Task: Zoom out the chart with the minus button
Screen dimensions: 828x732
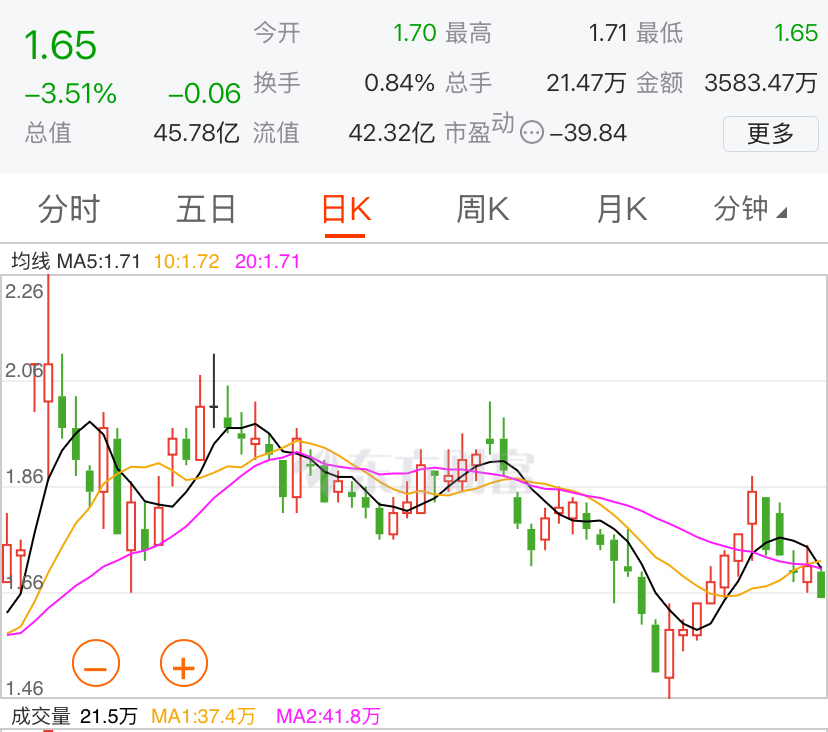Action: pos(96,663)
